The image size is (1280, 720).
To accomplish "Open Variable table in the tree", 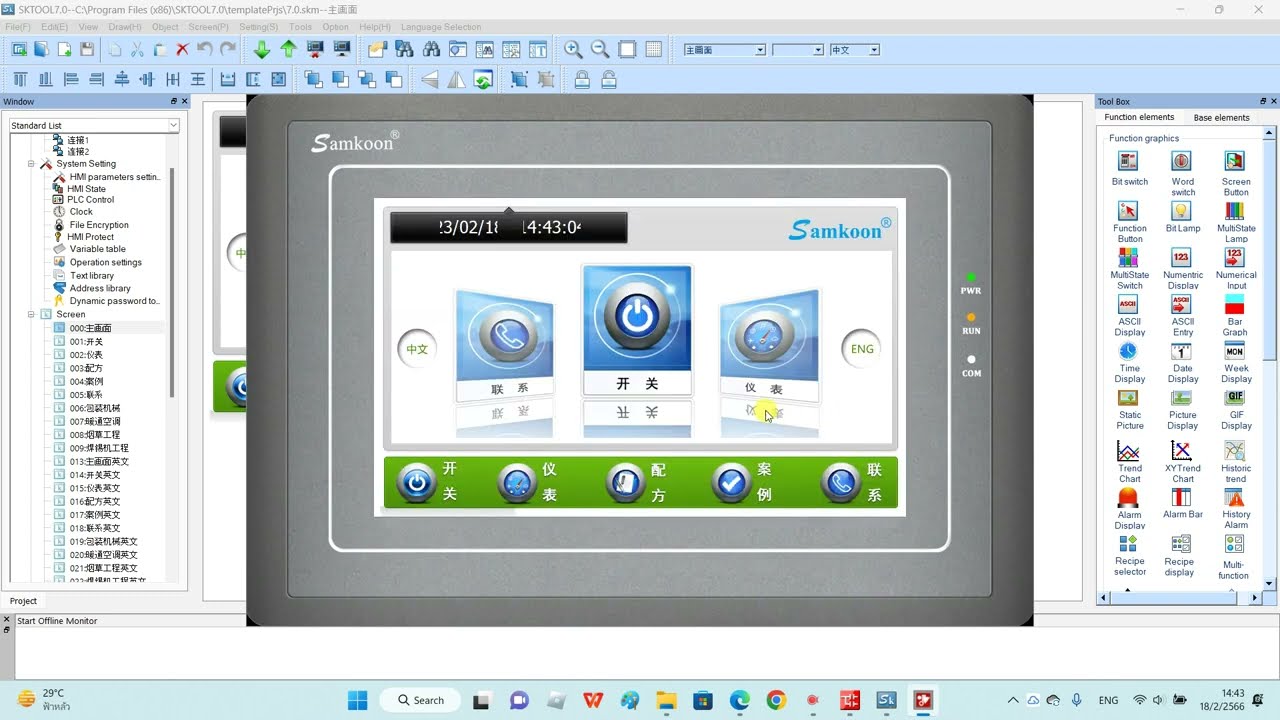I will point(97,249).
